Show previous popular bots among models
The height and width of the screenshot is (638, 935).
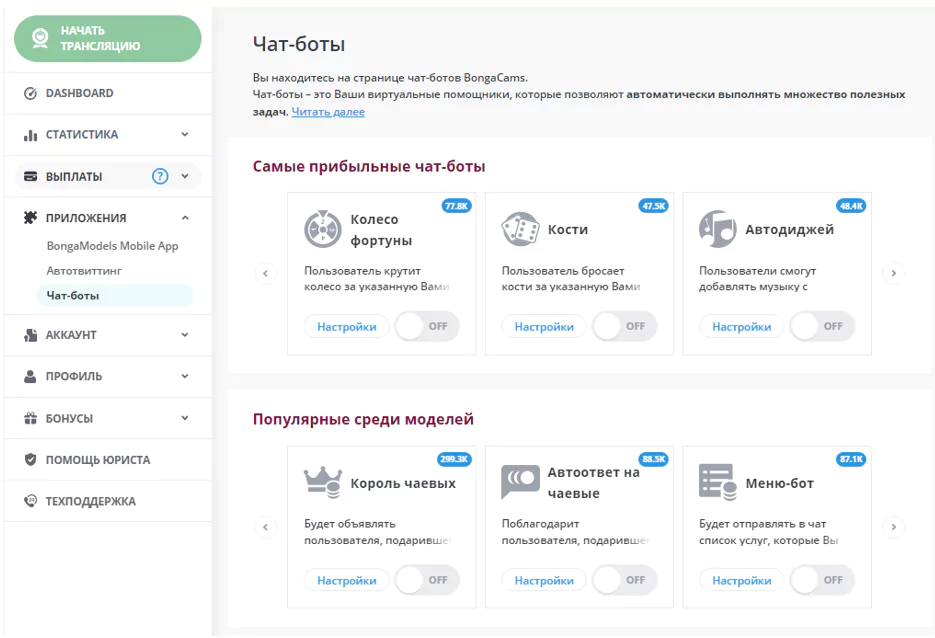click(265, 527)
